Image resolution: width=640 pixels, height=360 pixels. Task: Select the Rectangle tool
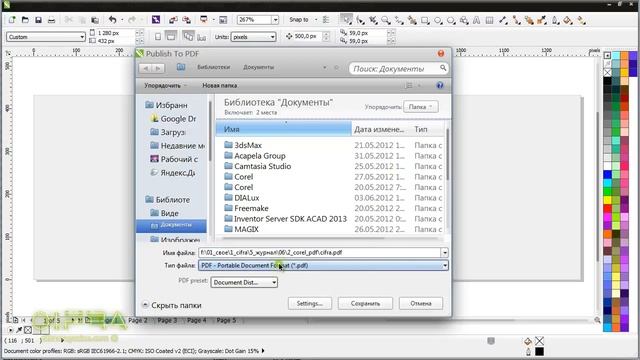[x=425, y=20]
